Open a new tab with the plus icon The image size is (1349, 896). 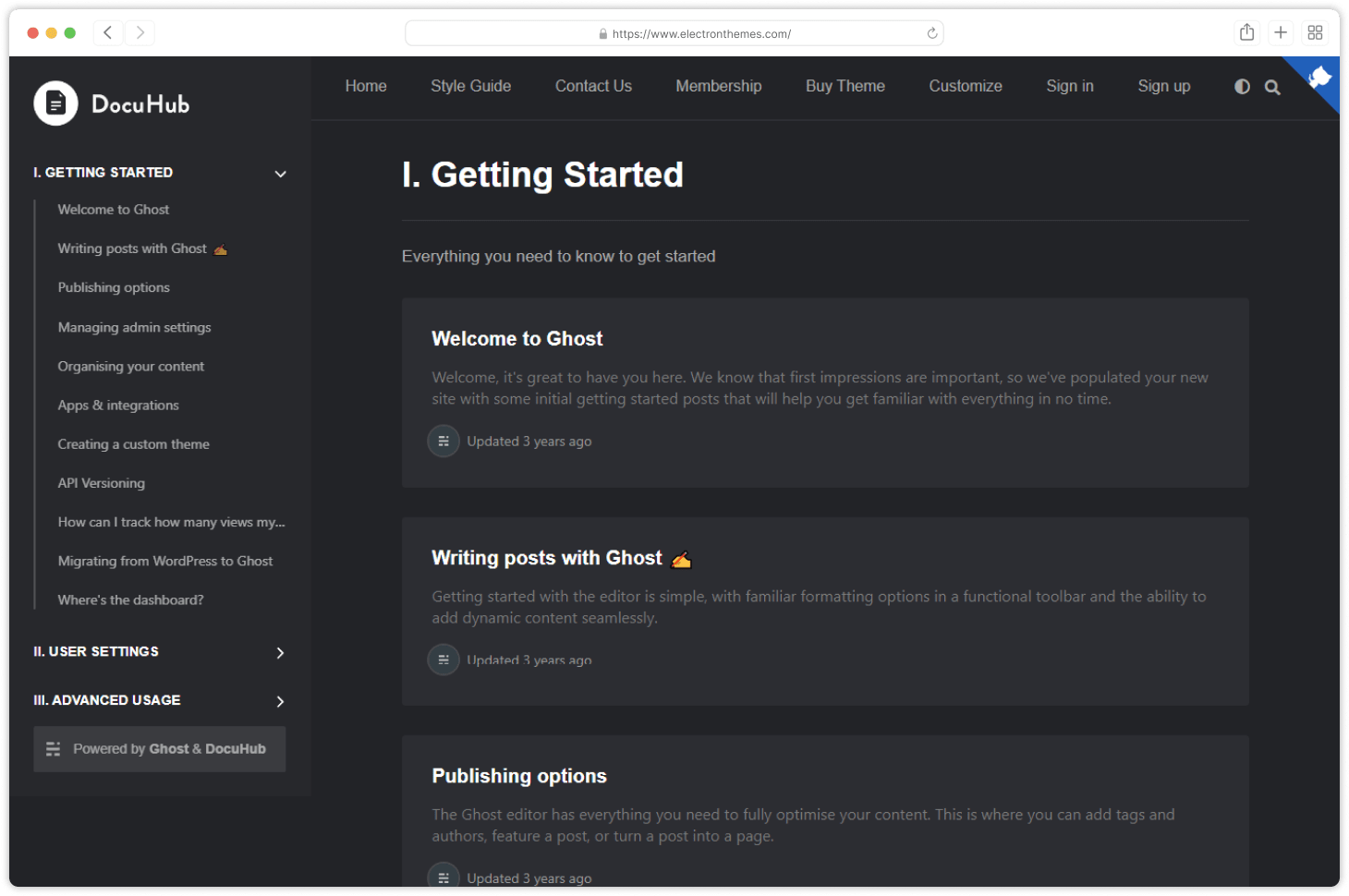click(1281, 33)
